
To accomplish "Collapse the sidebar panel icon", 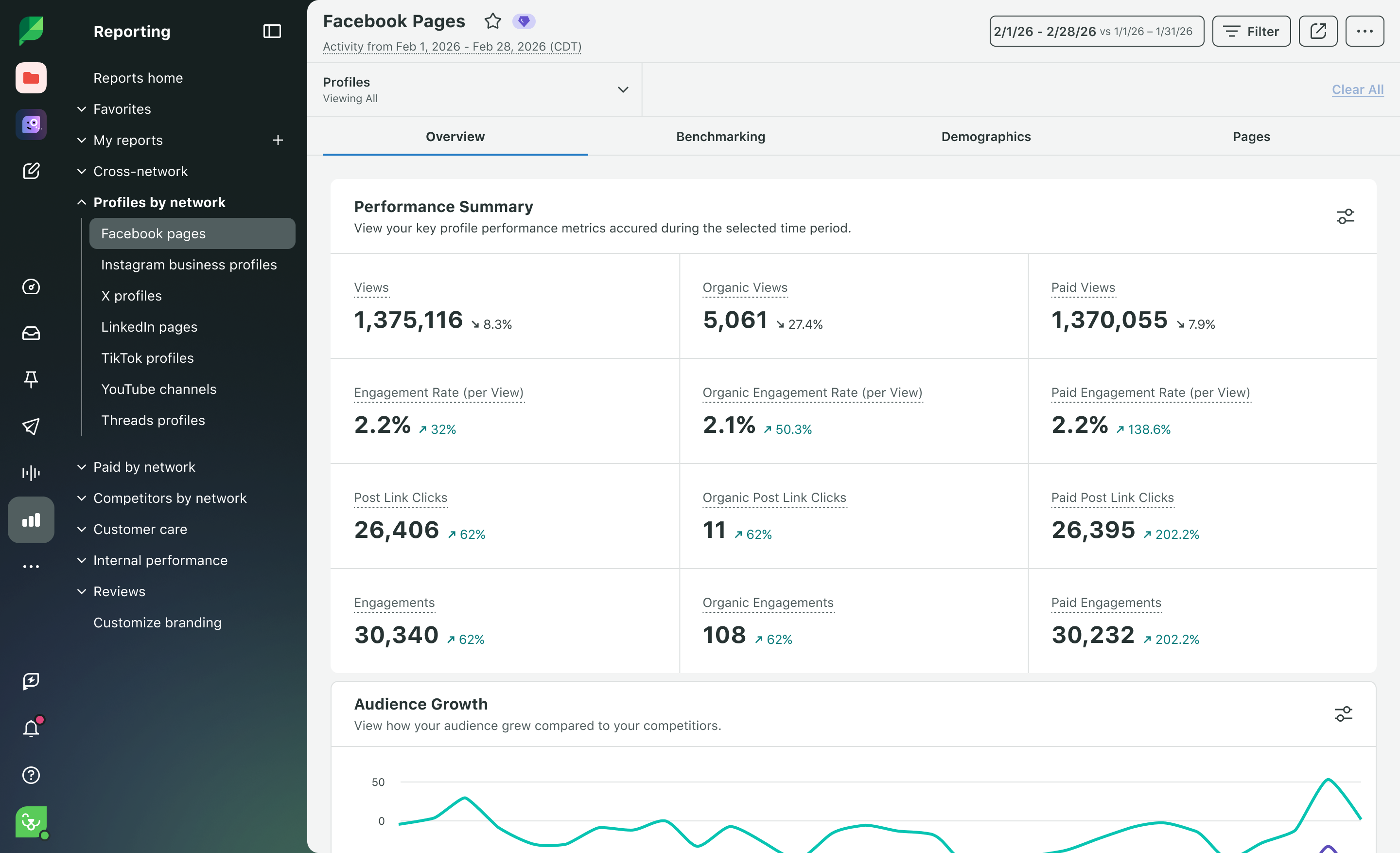I will pyautogui.click(x=272, y=31).
